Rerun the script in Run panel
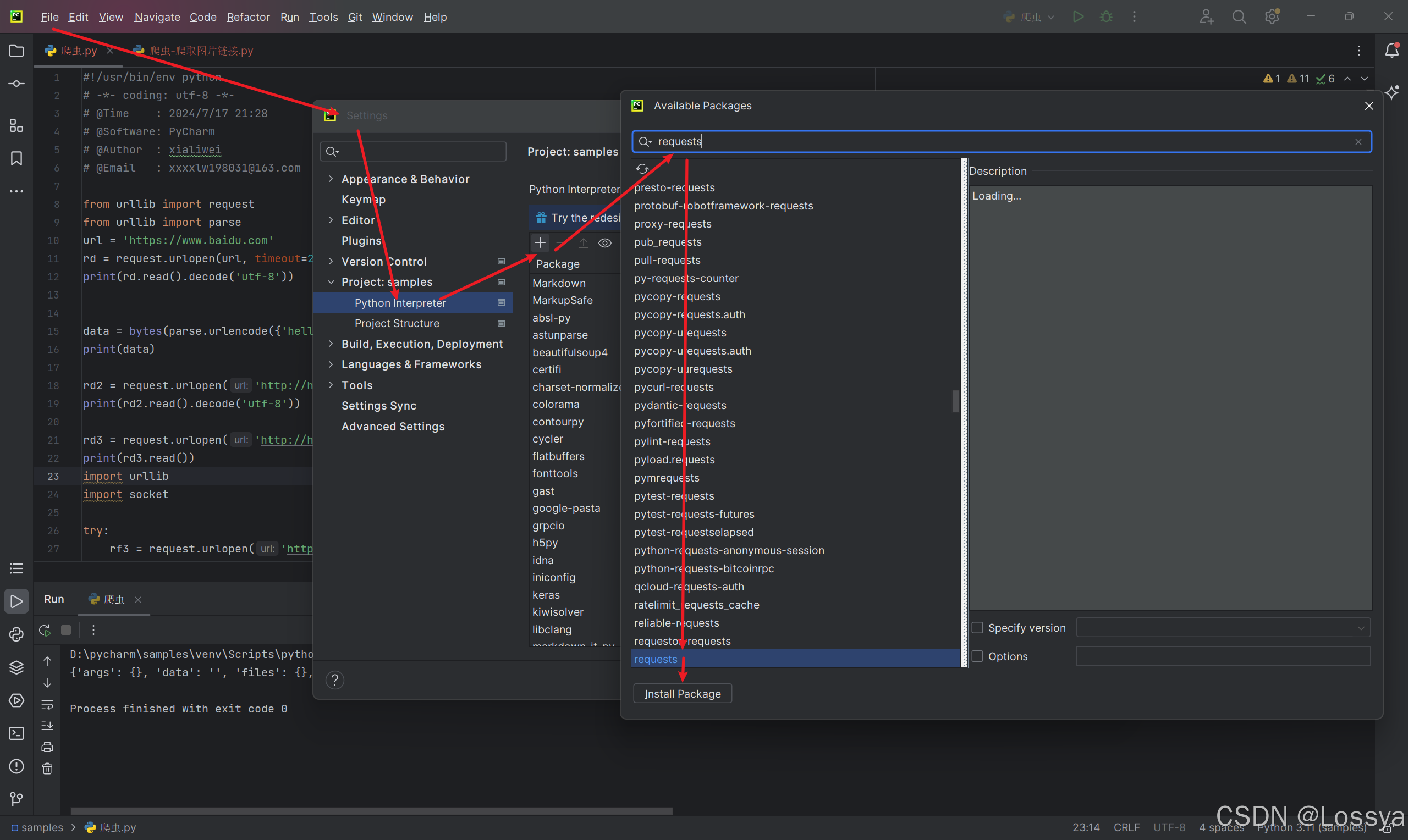 45,630
